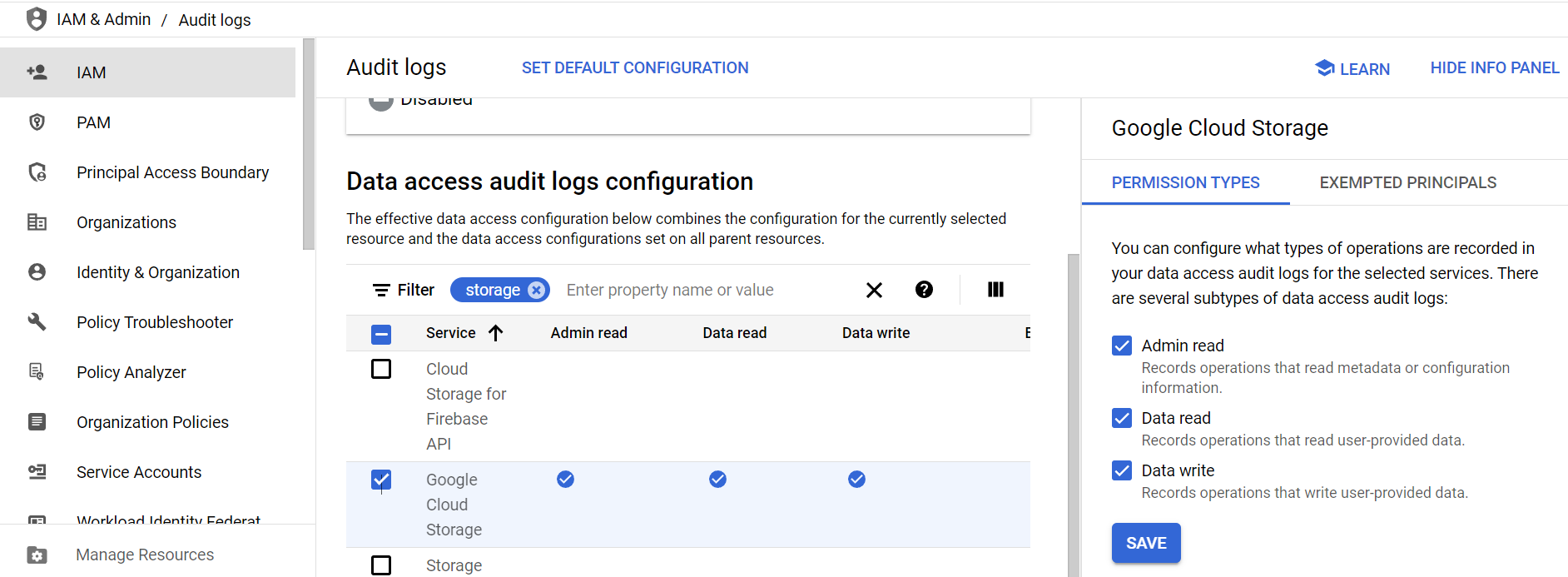Switch to the Exempted Principals tab
Viewport: 1568px width, 577px height.
click(1407, 182)
